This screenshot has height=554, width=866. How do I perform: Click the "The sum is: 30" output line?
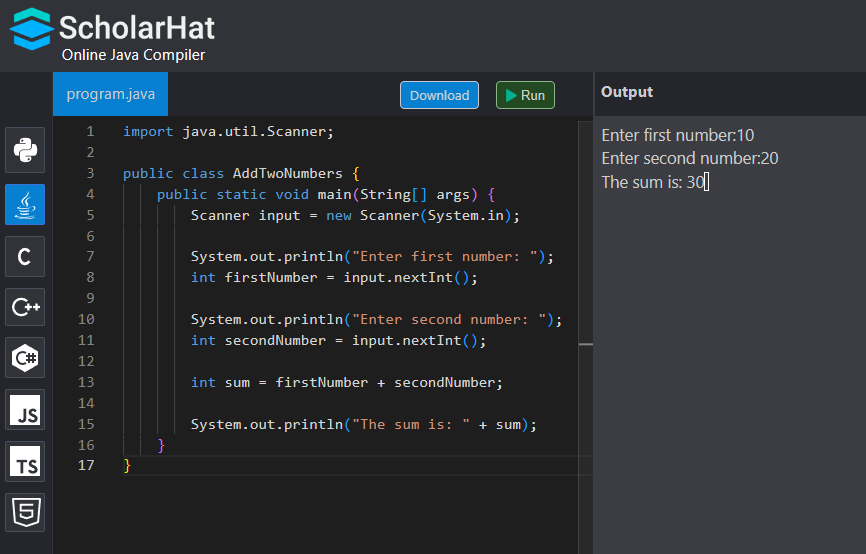point(654,181)
